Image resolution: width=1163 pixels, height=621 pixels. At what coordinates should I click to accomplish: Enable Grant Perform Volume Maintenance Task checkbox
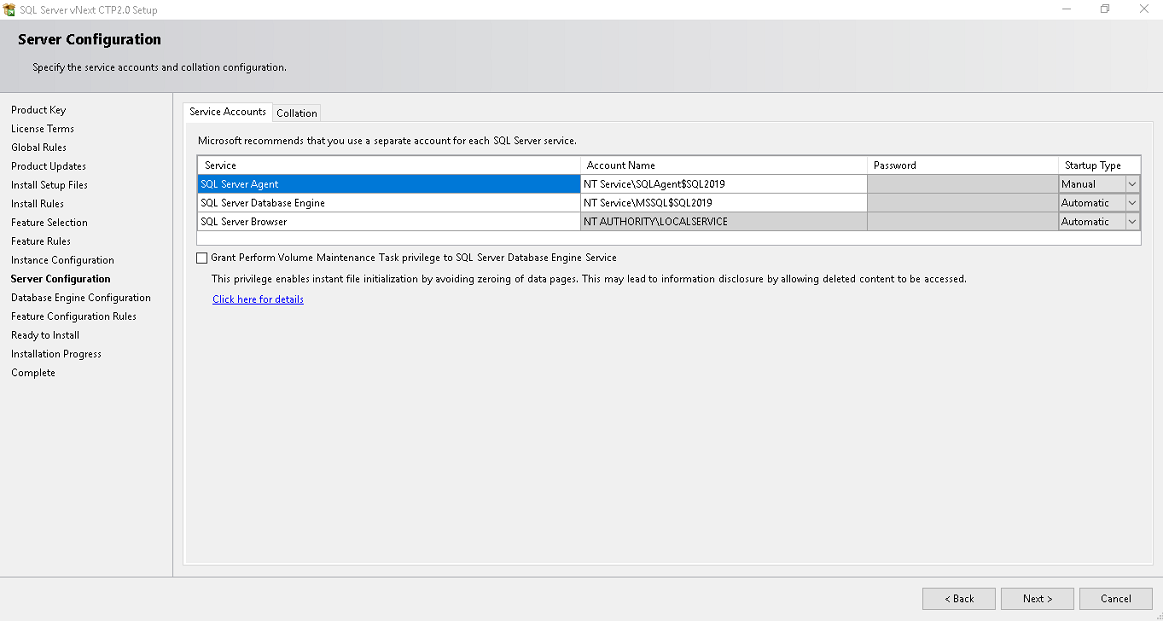tap(203, 258)
